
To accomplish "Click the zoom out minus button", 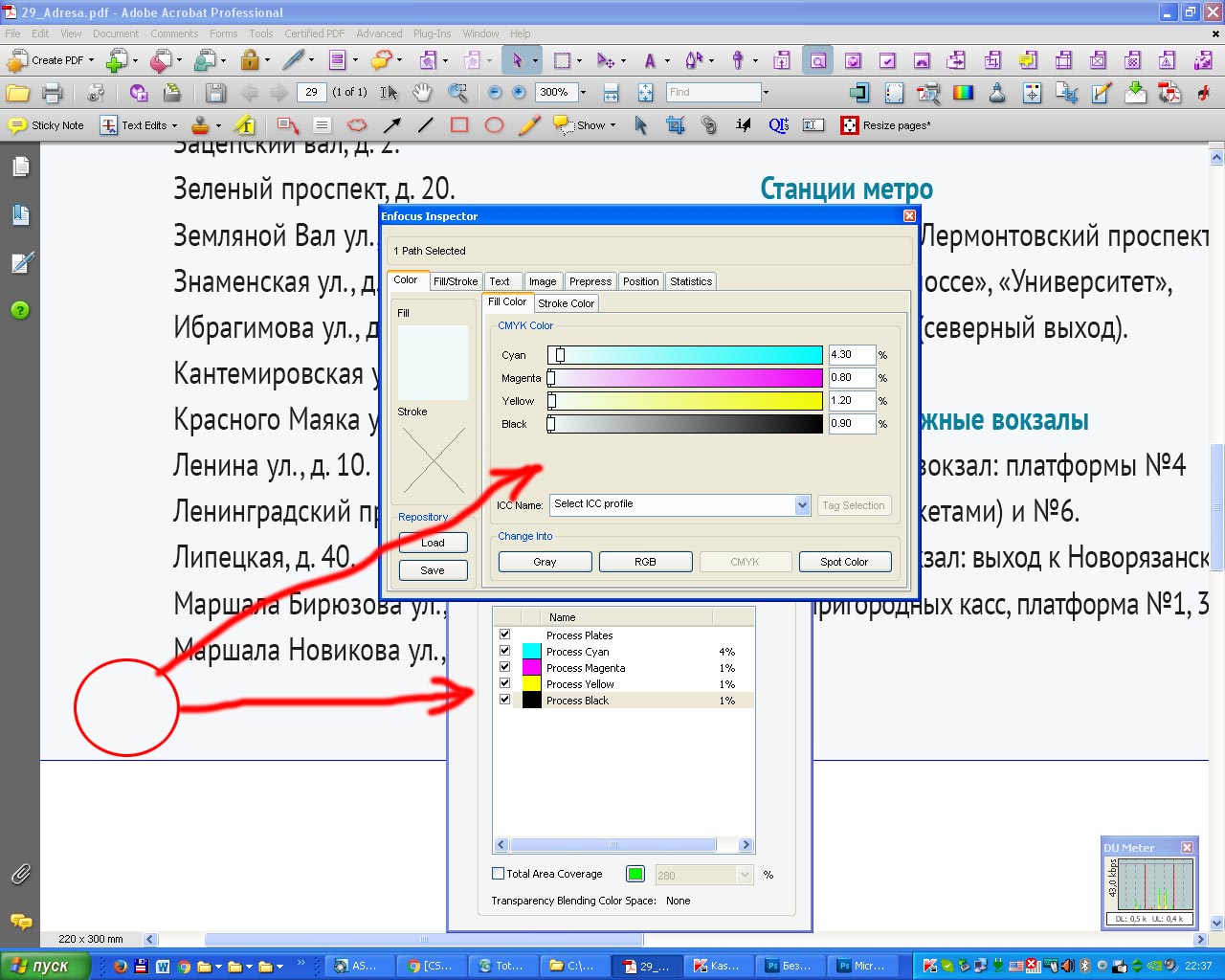I will 495,93.
